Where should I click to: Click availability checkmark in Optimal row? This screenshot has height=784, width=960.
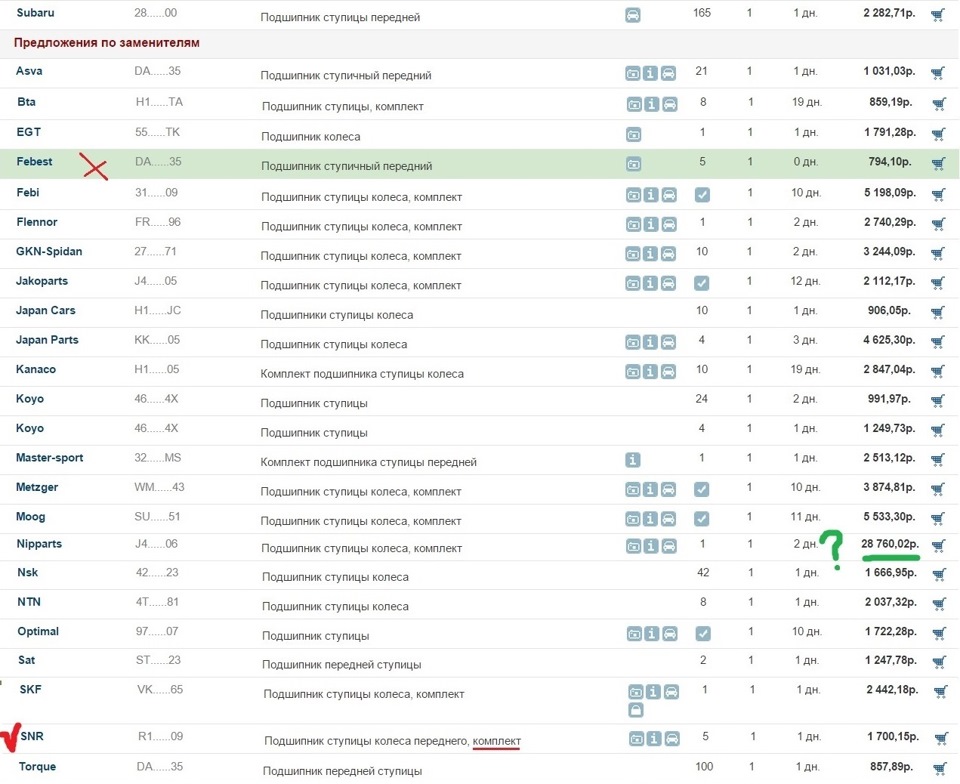(703, 633)
